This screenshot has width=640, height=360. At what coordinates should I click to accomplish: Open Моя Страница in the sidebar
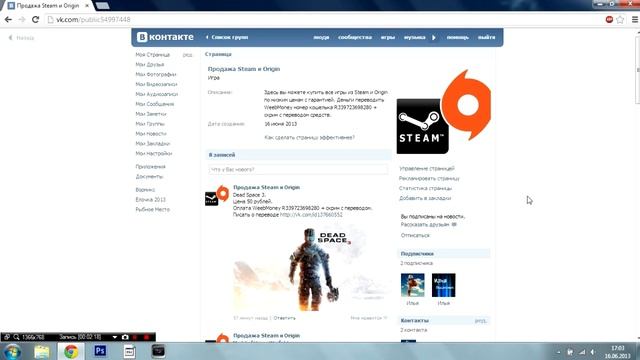tap(153, 55)
